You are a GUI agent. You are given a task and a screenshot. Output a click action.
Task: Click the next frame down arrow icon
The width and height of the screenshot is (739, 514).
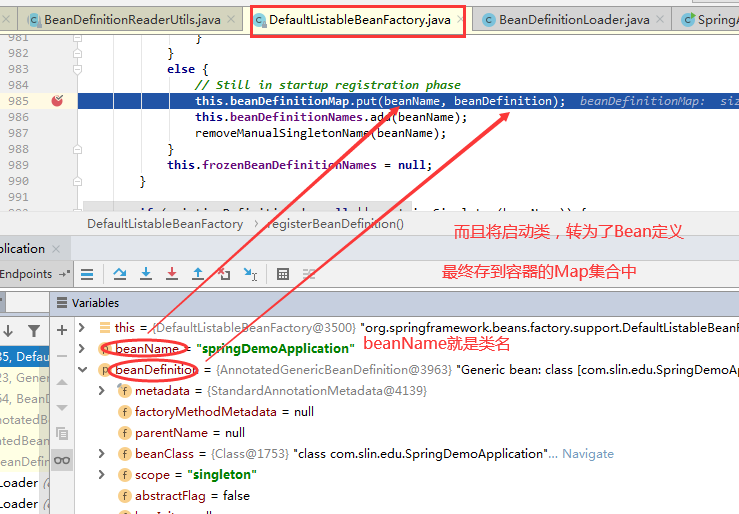coord(8,331)
